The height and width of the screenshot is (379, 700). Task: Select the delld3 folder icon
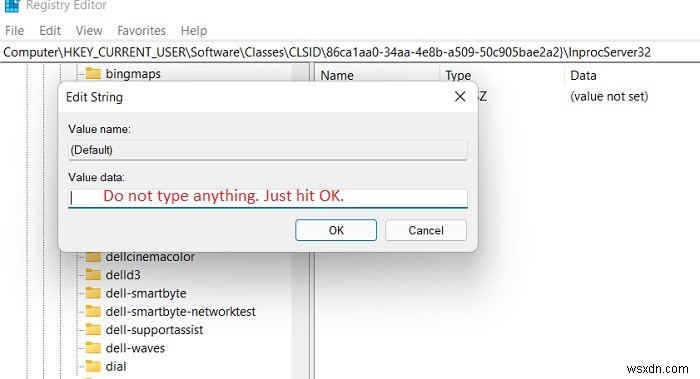pos(93,275)
